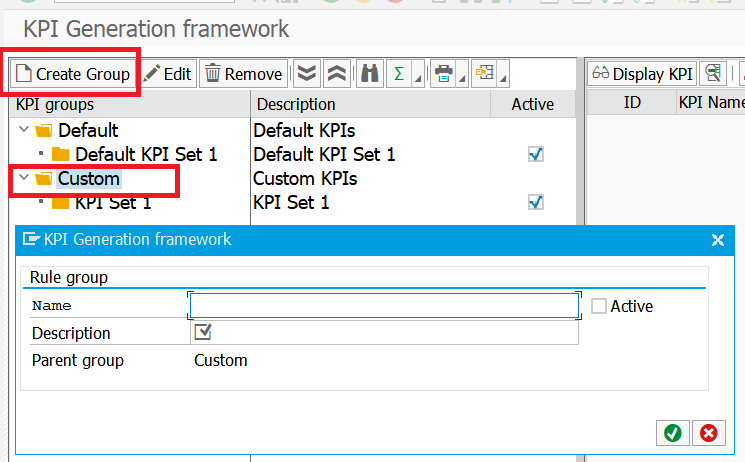This screenshot has width=745, height=462.
Task: Collapse the Default KPI group node
Action: 24,130
